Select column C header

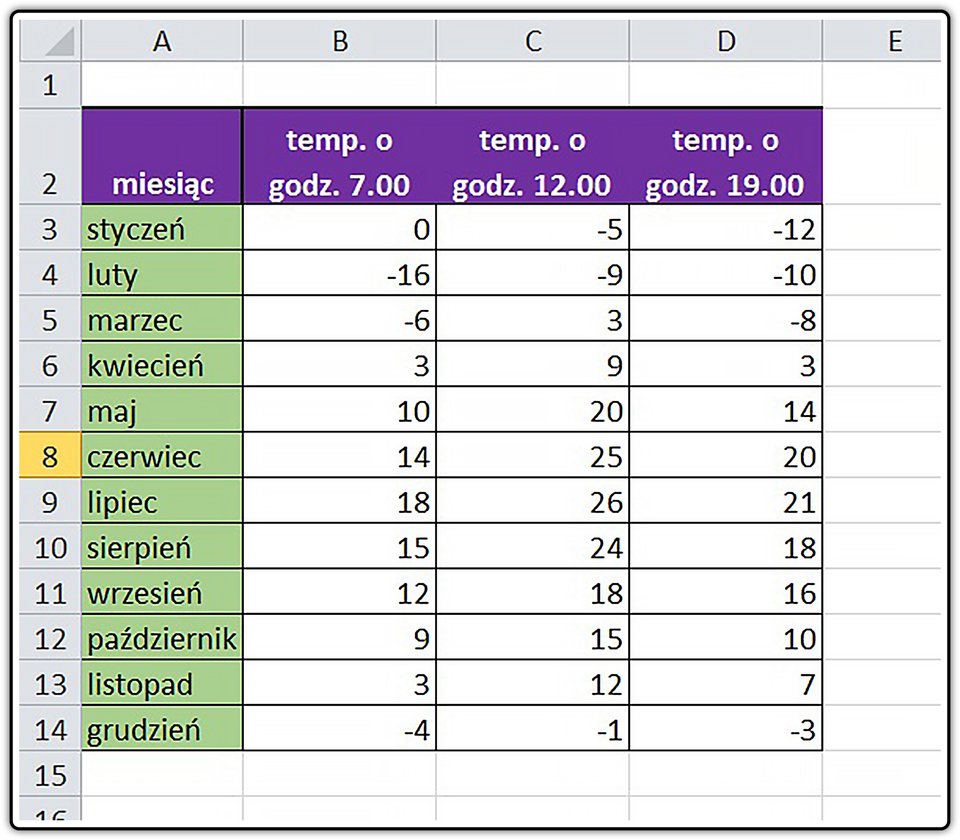pyautogui.click(x=533, y=40)
